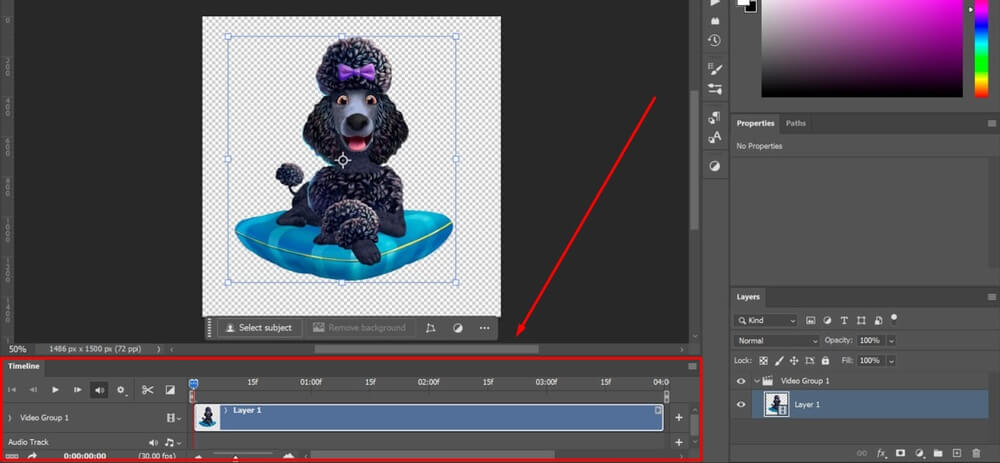Toggle audio playback speaker button in Timeline
Viewport: 1000px width, 463px height.
(100, 390)
